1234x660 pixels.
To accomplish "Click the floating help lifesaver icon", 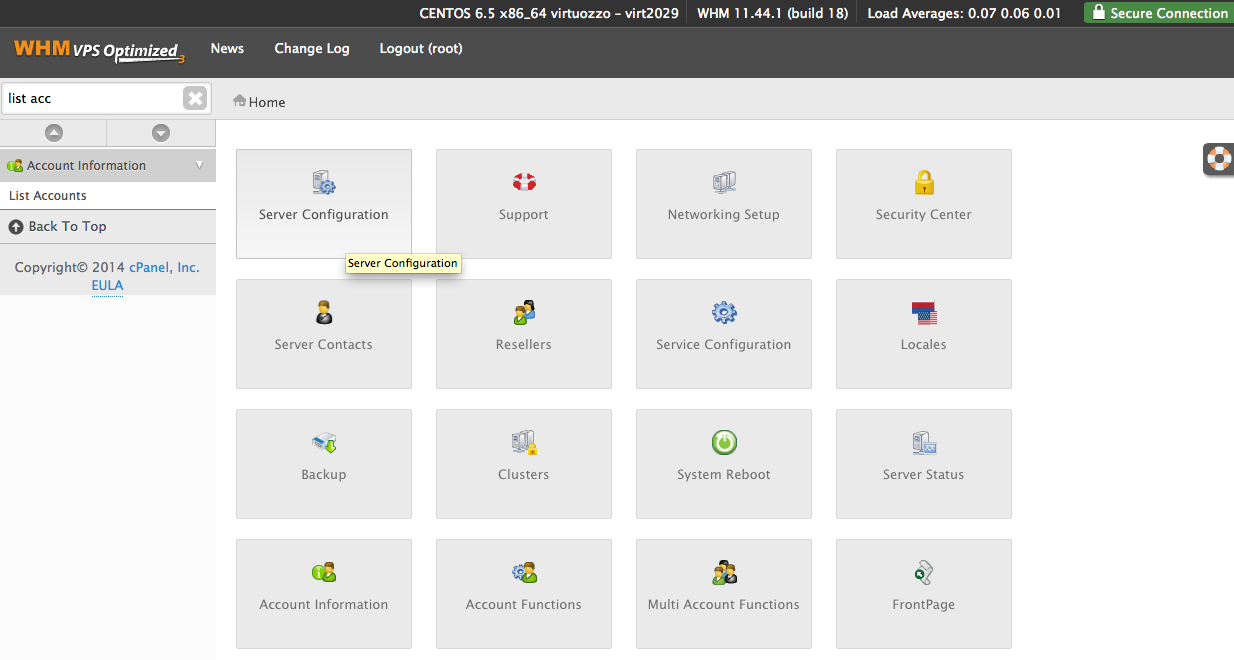I will tap(1218, 158).
